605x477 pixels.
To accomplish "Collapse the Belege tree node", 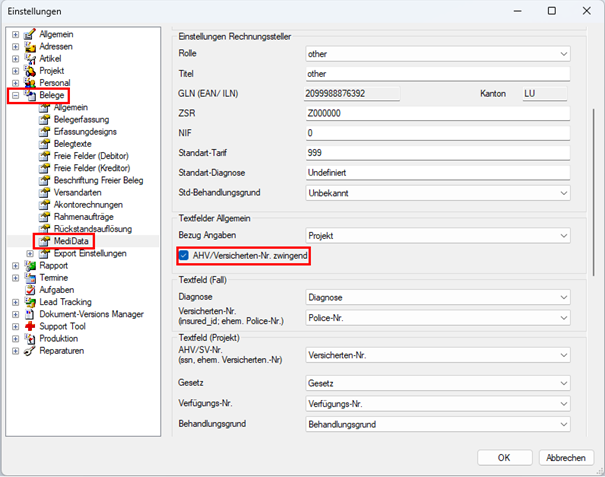I will [x=15, y=95].
